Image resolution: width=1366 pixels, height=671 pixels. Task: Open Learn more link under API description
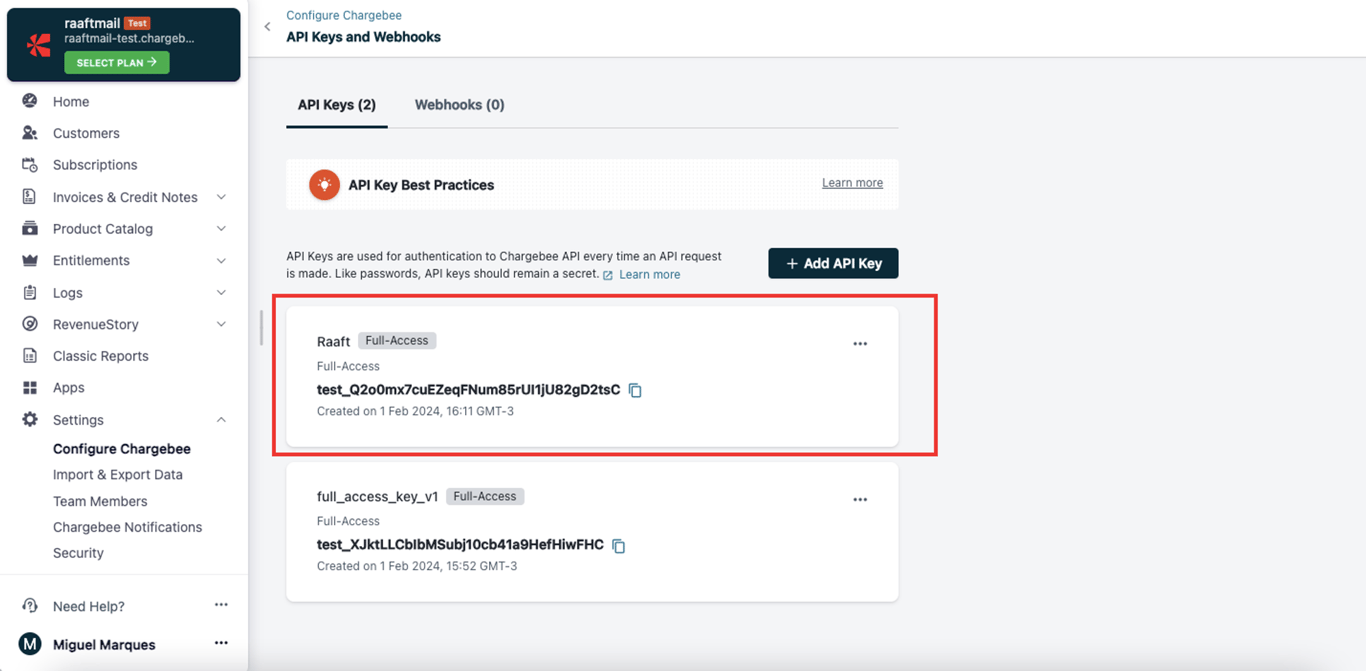[649, 275]
